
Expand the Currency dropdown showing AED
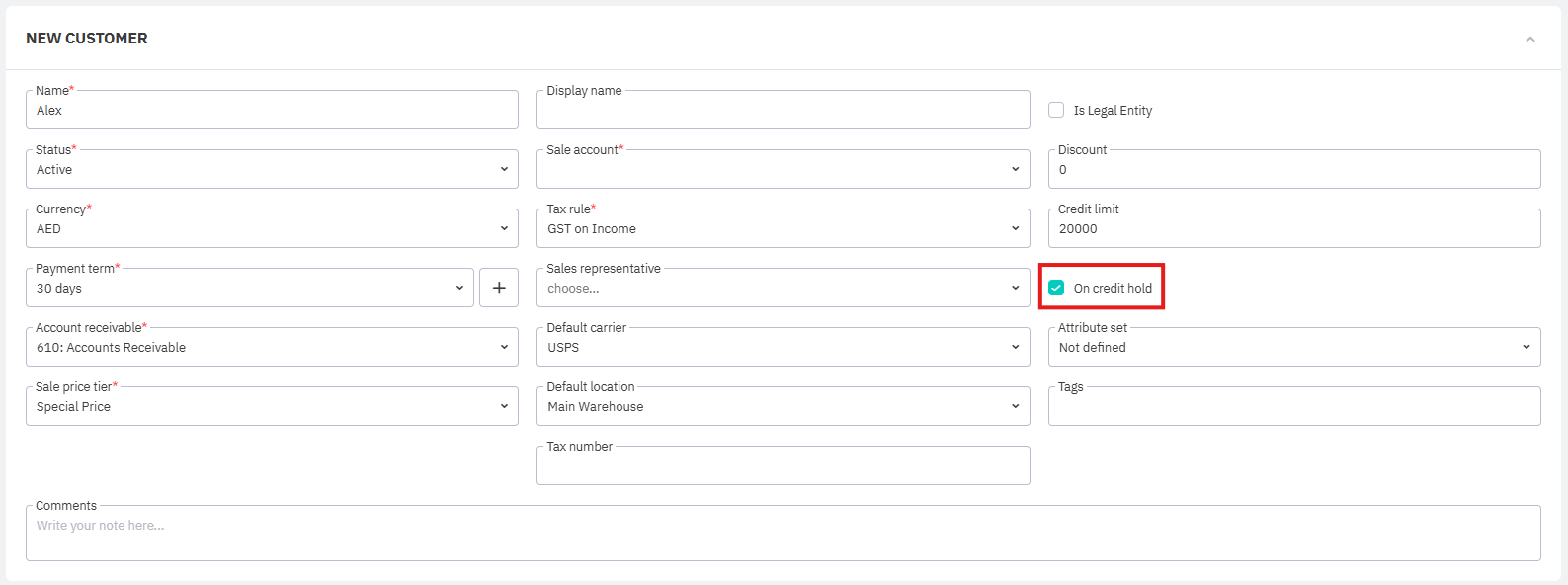point(272,228)
